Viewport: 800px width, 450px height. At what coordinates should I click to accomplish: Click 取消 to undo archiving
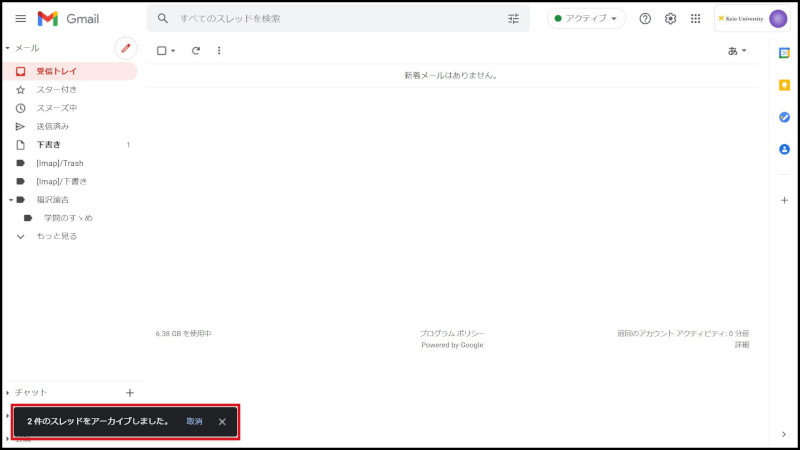point(194,422)
